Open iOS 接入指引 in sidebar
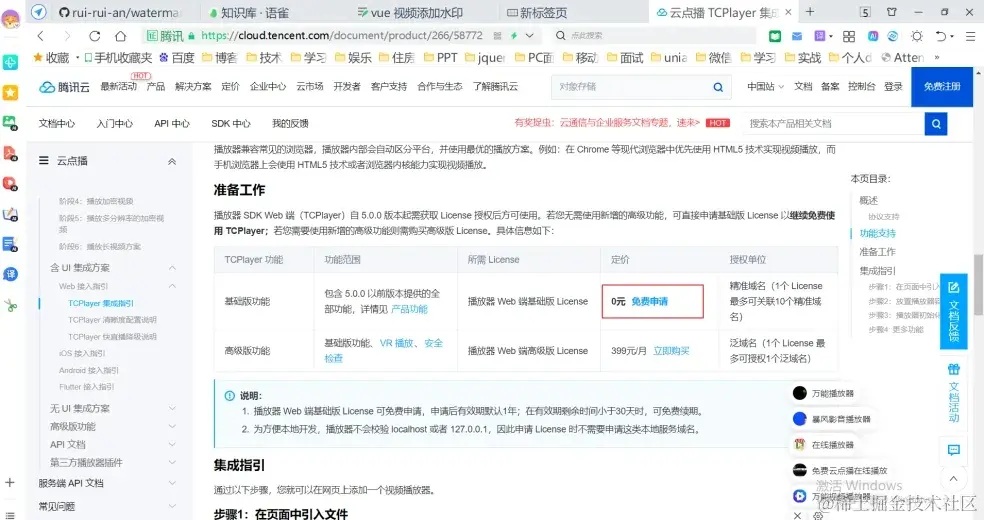The width and height of the screenshot is (984, 520). (82, 354)
